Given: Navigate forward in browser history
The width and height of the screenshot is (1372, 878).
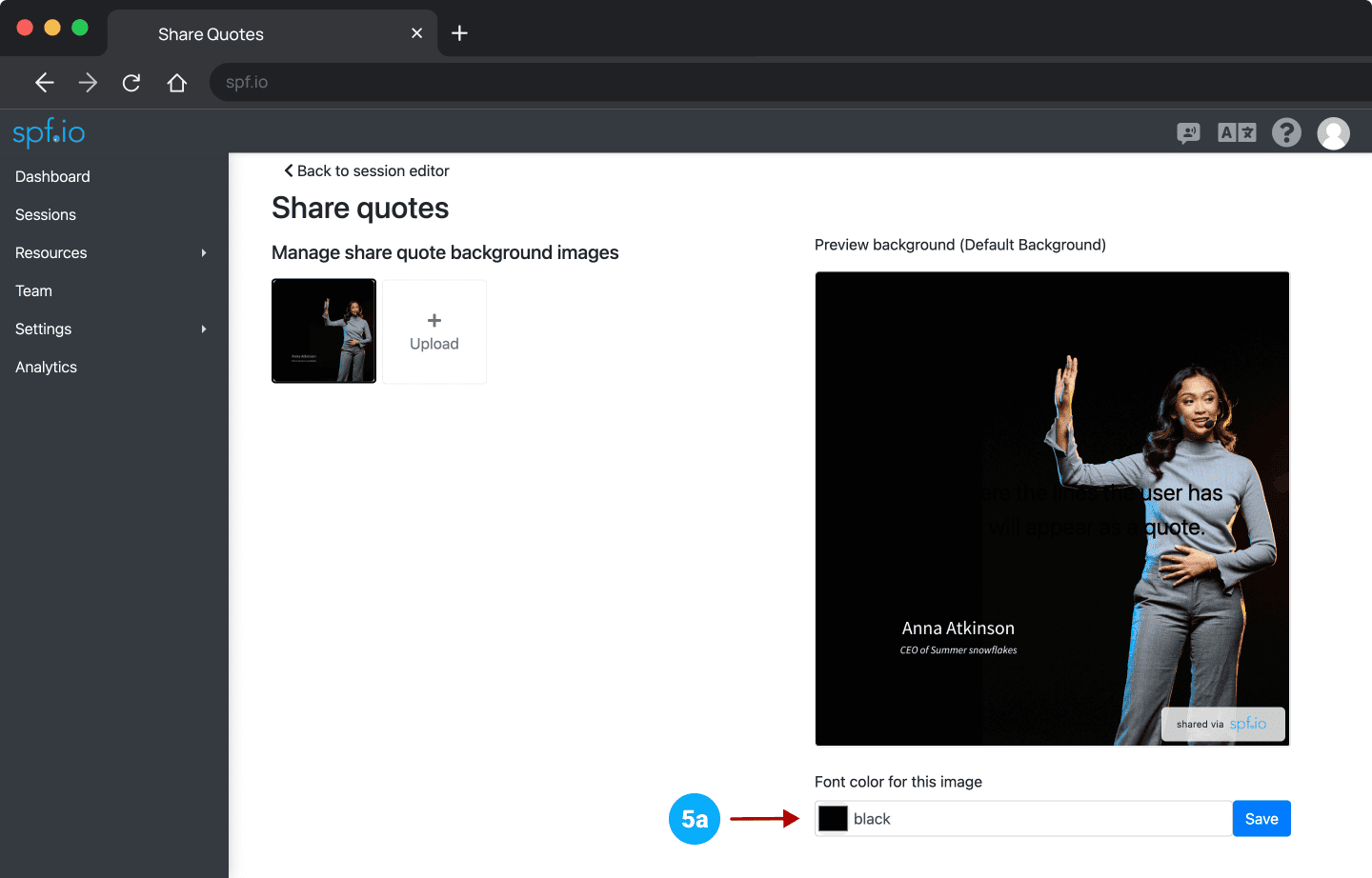Looking at the screenshot, I should [x=88, y=83].
